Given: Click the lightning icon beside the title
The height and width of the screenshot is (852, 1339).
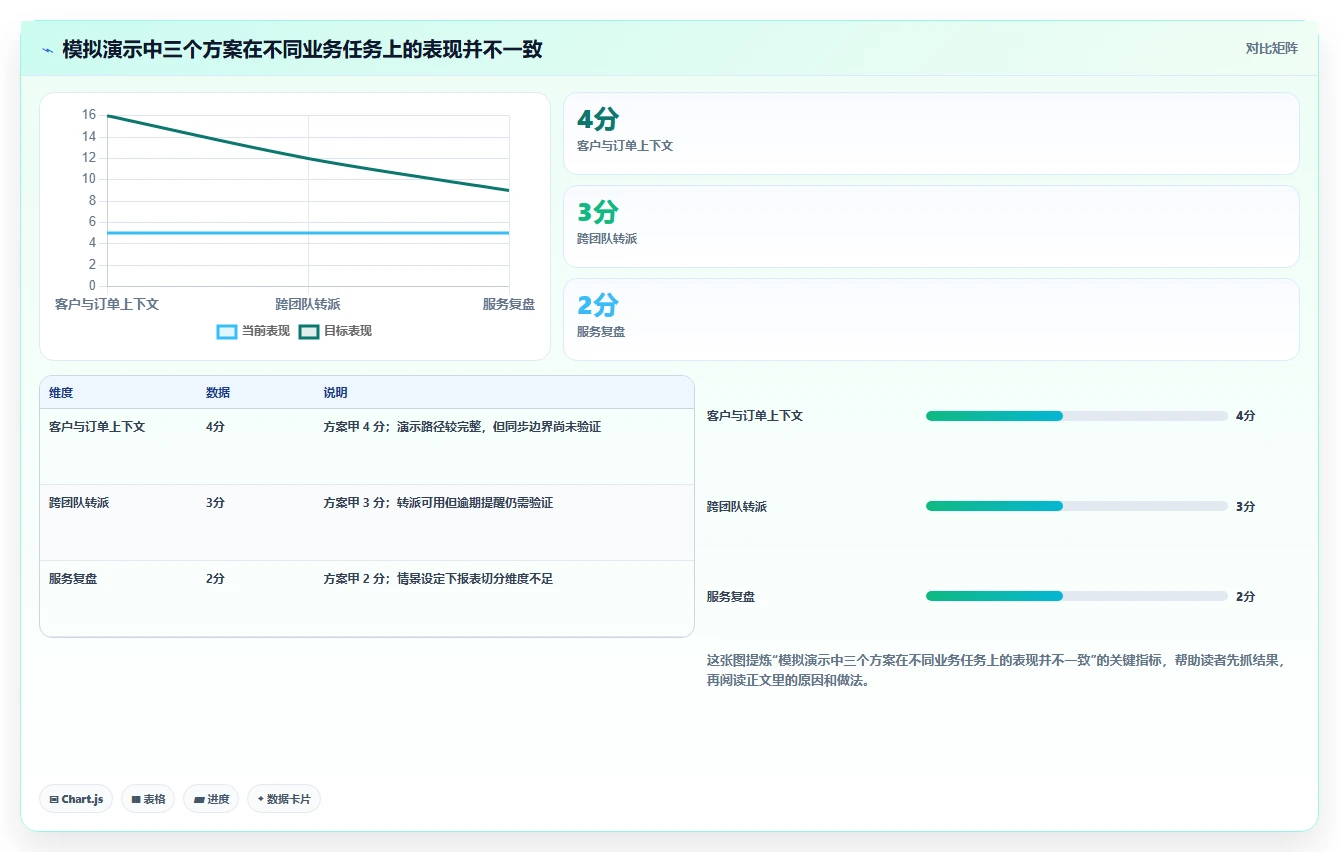Looking at the screenshot, I should [x=48, y=49].
